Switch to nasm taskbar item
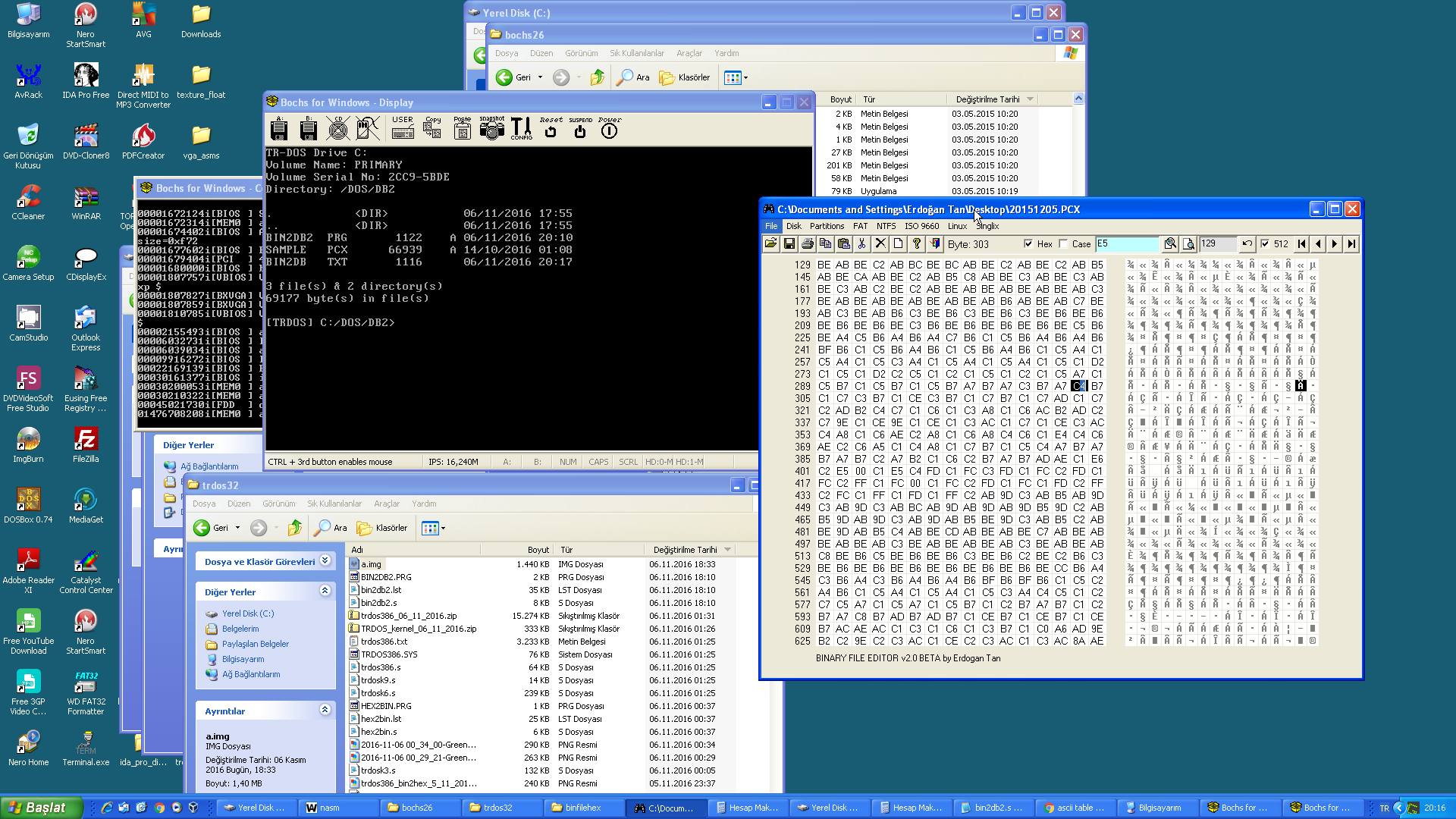The width and height of the screenshot is (1456, 819). (x=338, y=808)
